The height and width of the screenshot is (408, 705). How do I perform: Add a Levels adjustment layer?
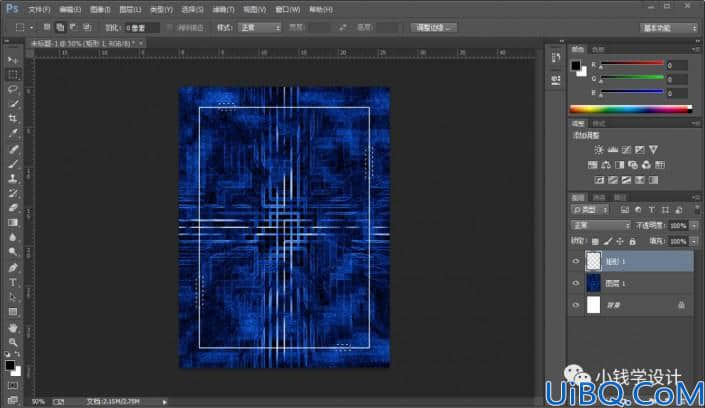tap(612, 150)
